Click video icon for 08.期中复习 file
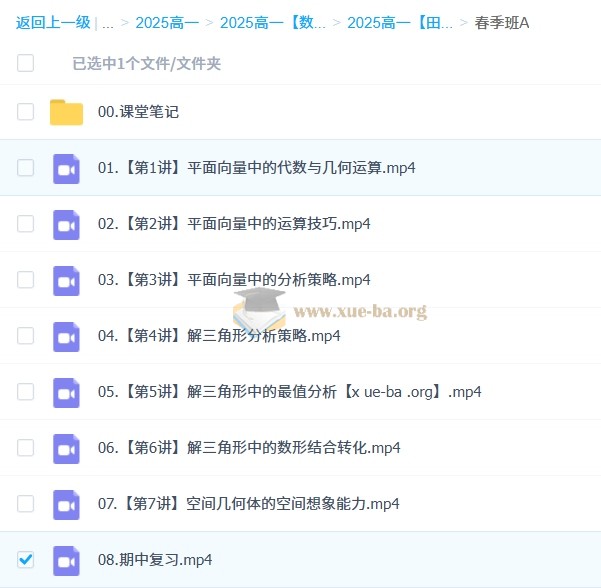Image resolution: width=601 pixels, height=588 pixels. [66, 560]
